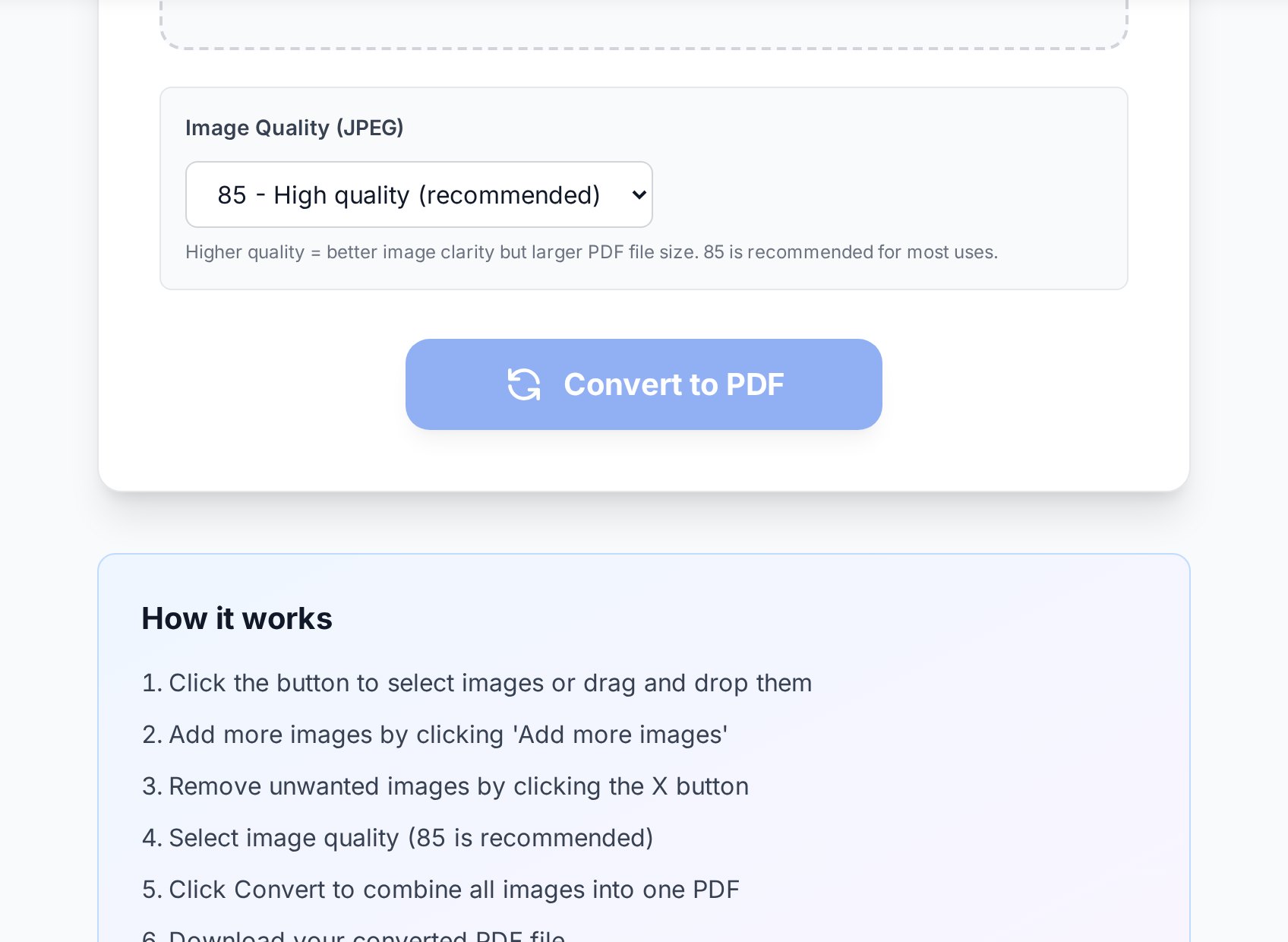Click the 'How it works' heading
This screenshot has height=942, width=1288.
point(237,618)
